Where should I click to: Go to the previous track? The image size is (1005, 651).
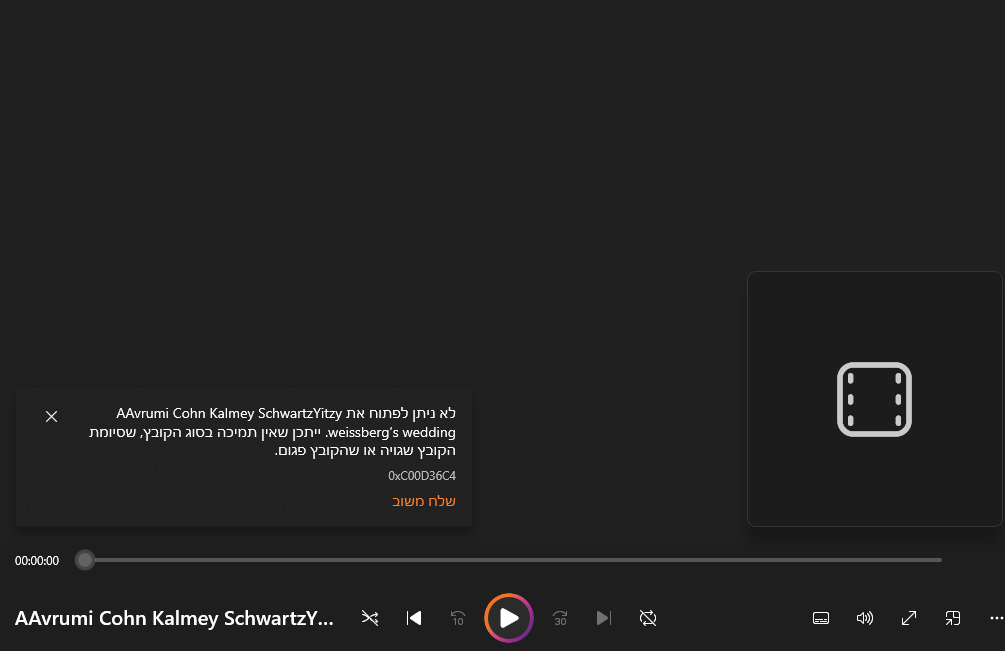pyautogui.click(x=414, y=618)
